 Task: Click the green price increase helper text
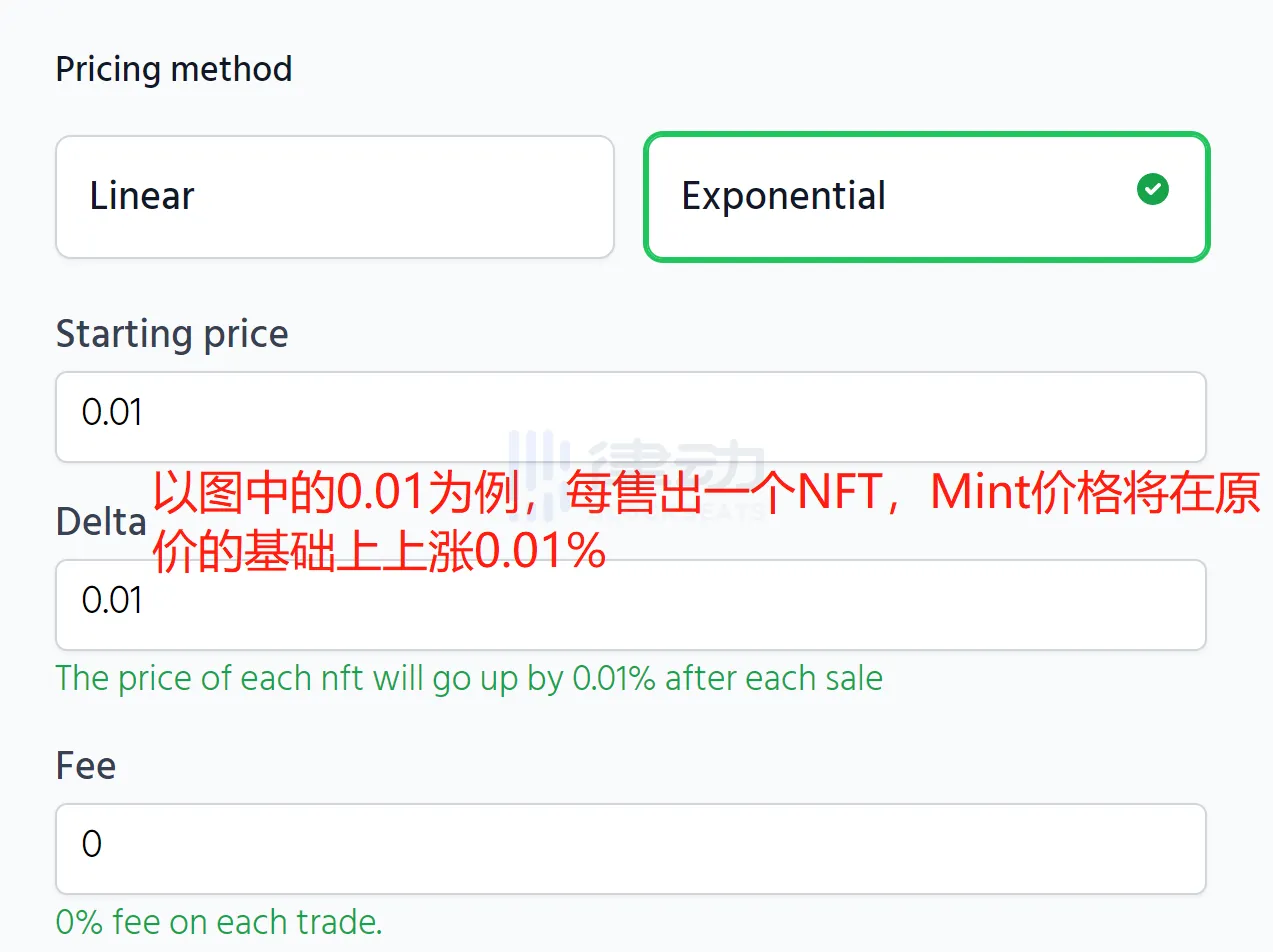click(468, 678)
